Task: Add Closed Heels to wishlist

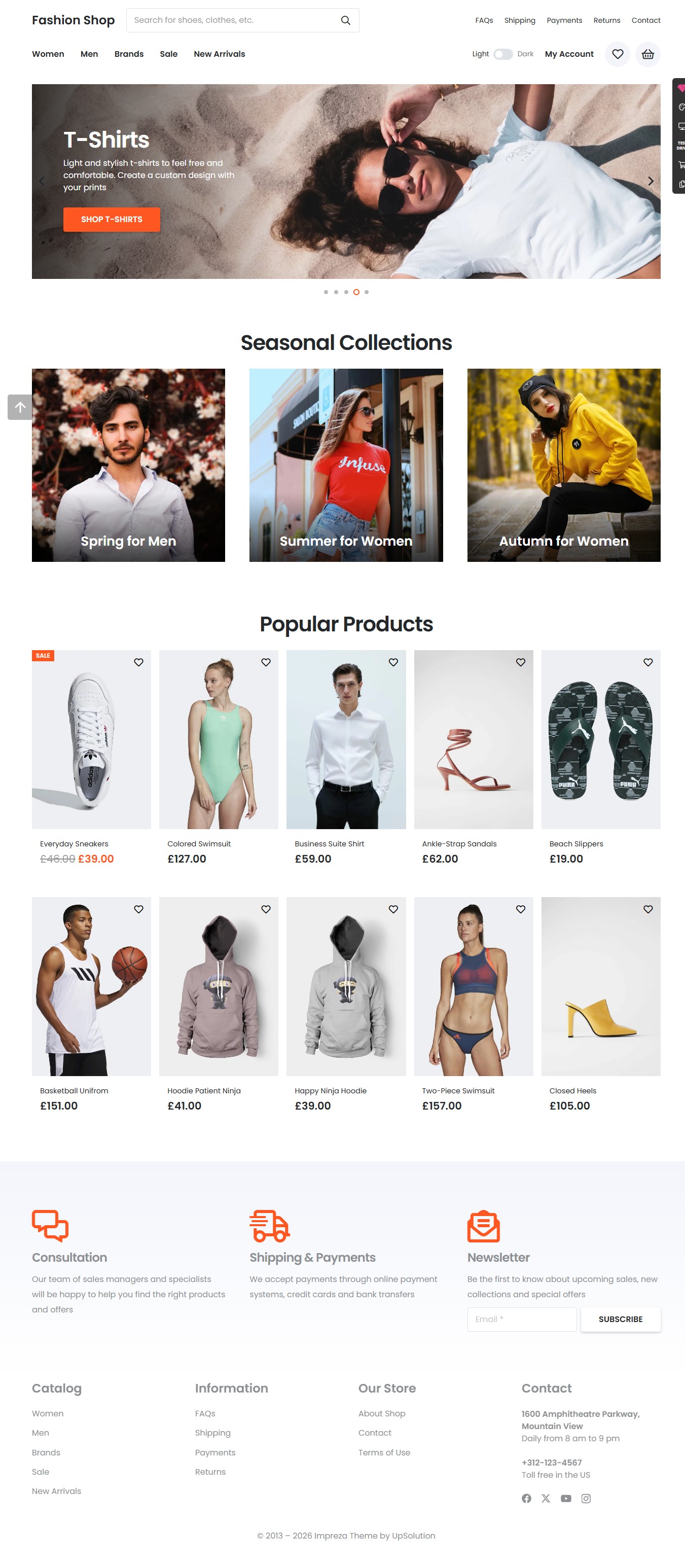Action: pos(648,909)
